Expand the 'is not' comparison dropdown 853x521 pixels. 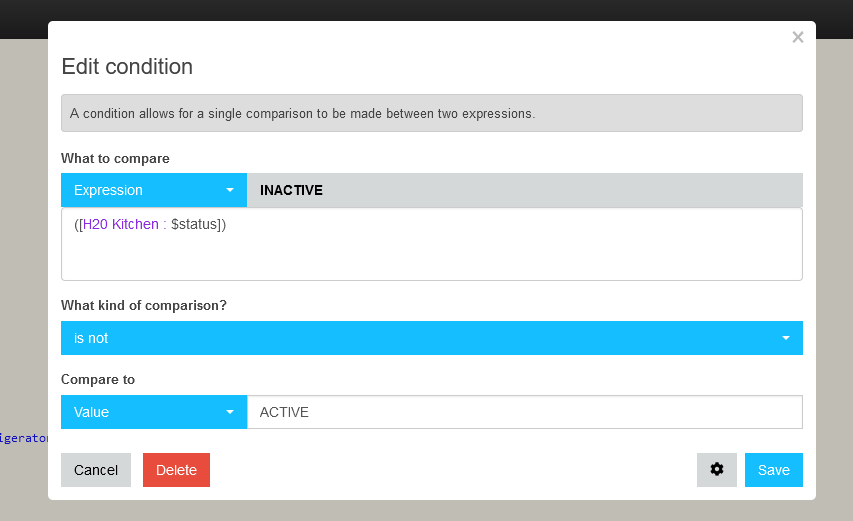coord(431,338)
